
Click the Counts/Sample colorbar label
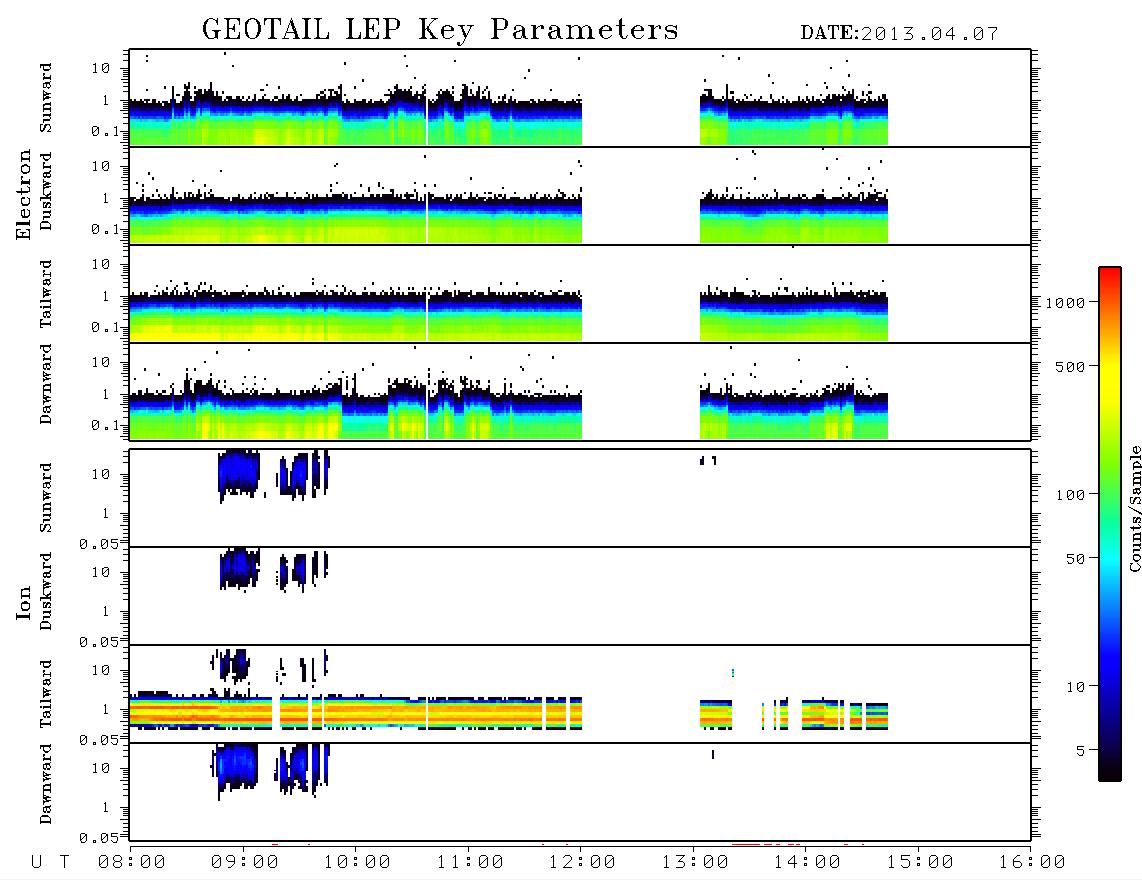point(1135,508)
